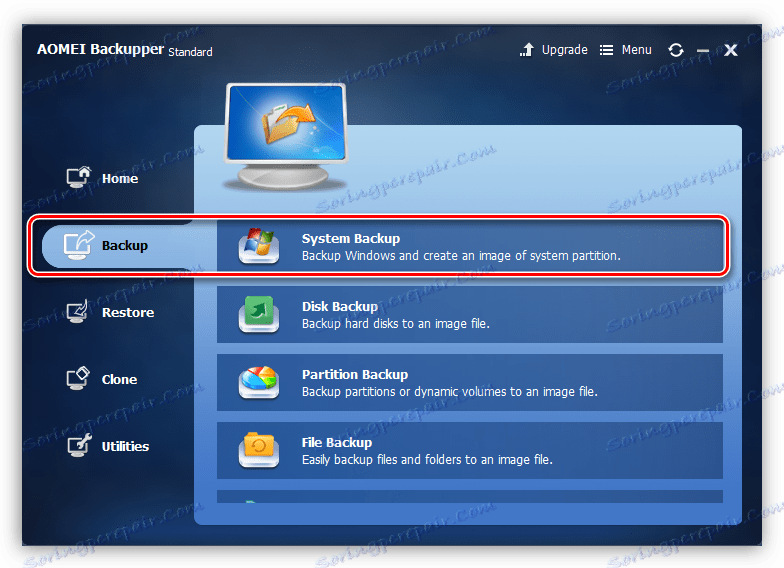Choose the System Backup title
784x568 pixels.
pos(351,238)
